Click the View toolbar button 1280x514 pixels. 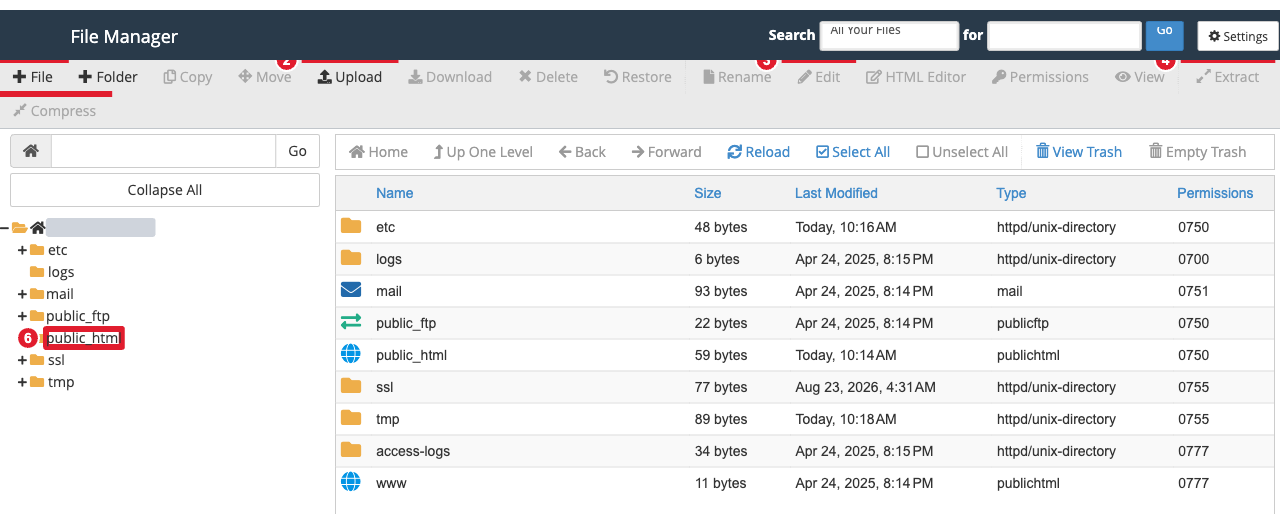tap(1140, 77)
